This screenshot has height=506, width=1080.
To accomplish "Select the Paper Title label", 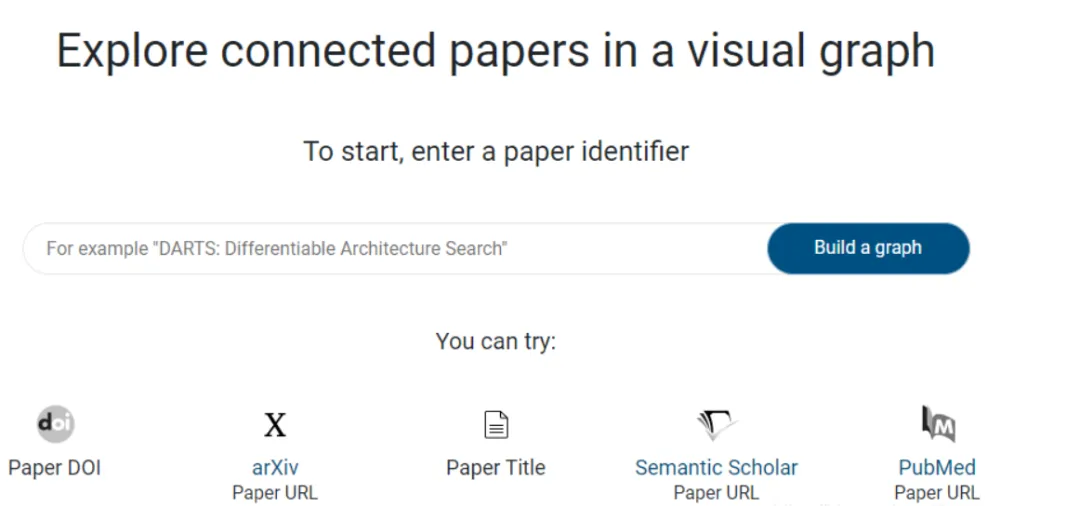I will [x=496, y=468].
